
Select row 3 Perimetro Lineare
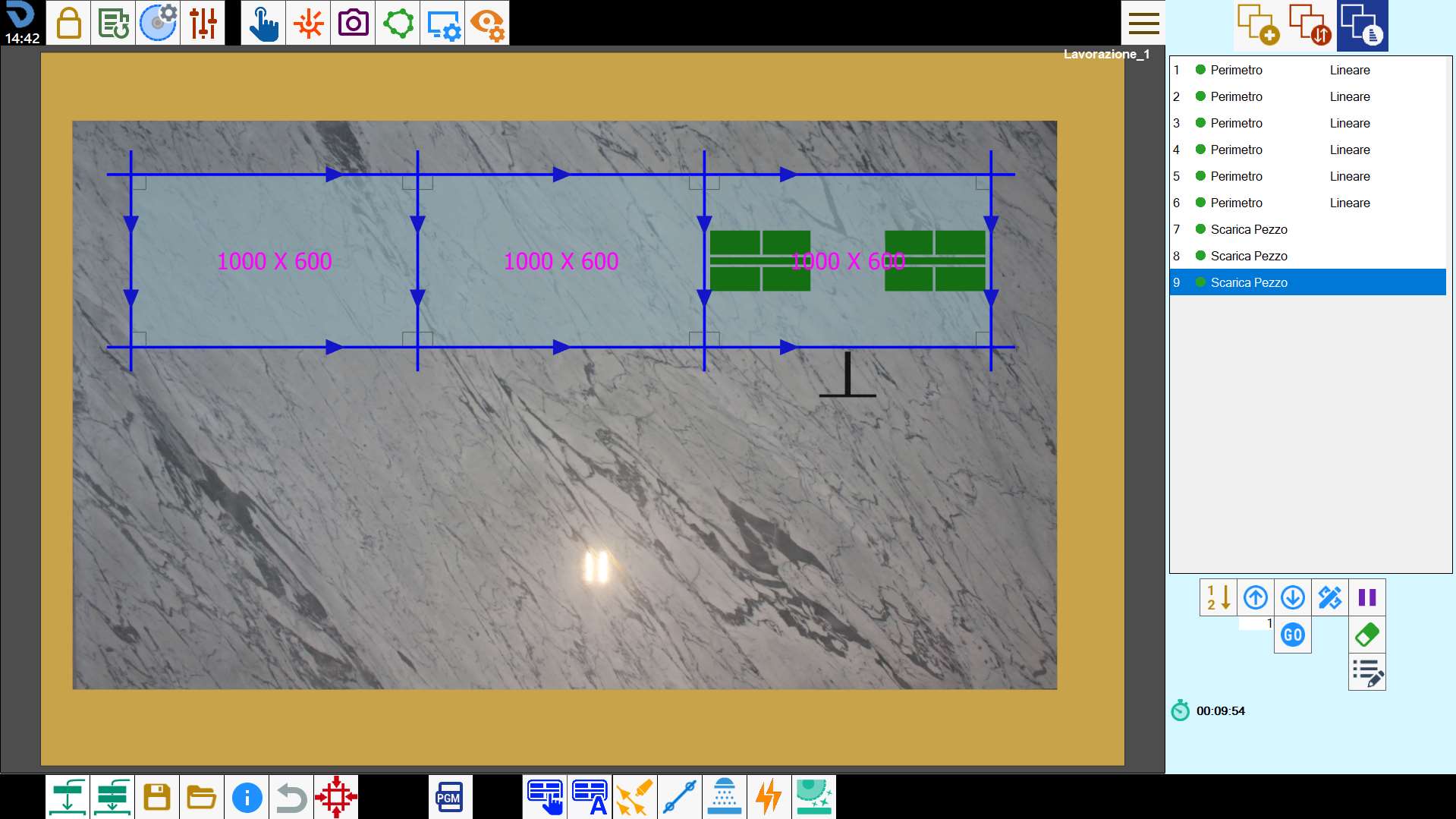(x=1308, y=123)
